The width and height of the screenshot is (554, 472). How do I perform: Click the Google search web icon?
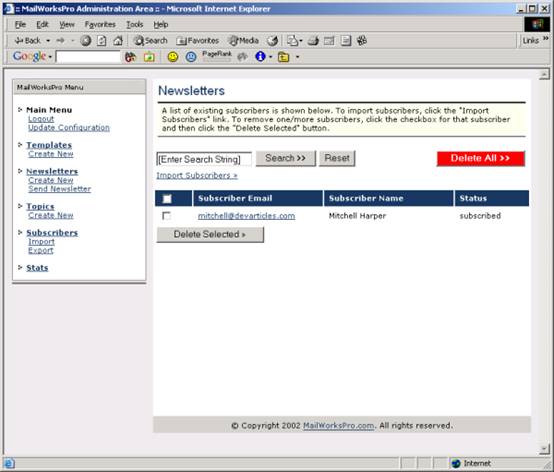[130, 57]
